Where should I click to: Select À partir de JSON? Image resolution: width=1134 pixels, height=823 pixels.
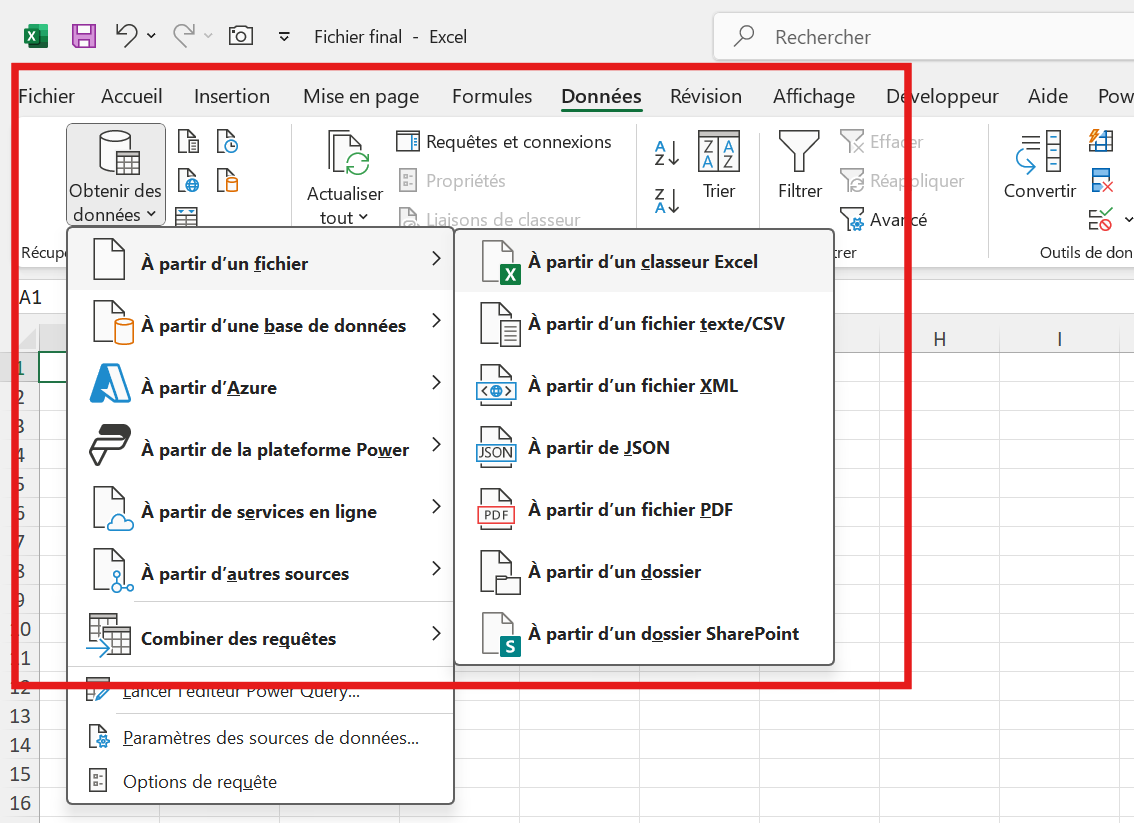tap(644, 448)
